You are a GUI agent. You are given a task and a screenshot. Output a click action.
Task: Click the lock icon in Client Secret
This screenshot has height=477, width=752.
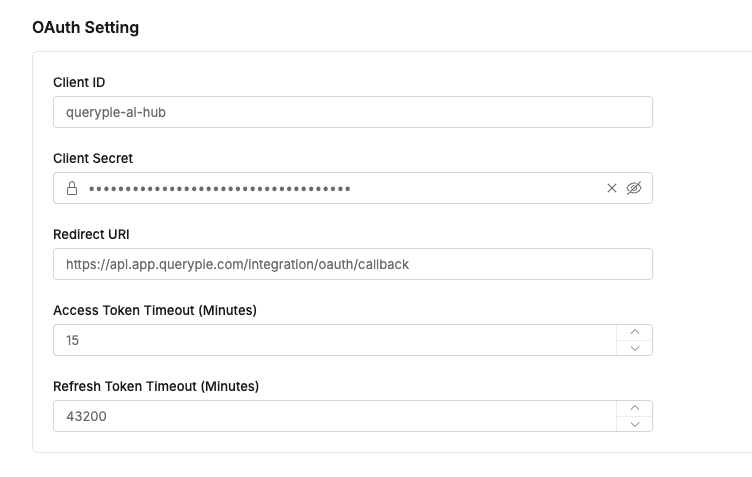click(x=72, y=188)
